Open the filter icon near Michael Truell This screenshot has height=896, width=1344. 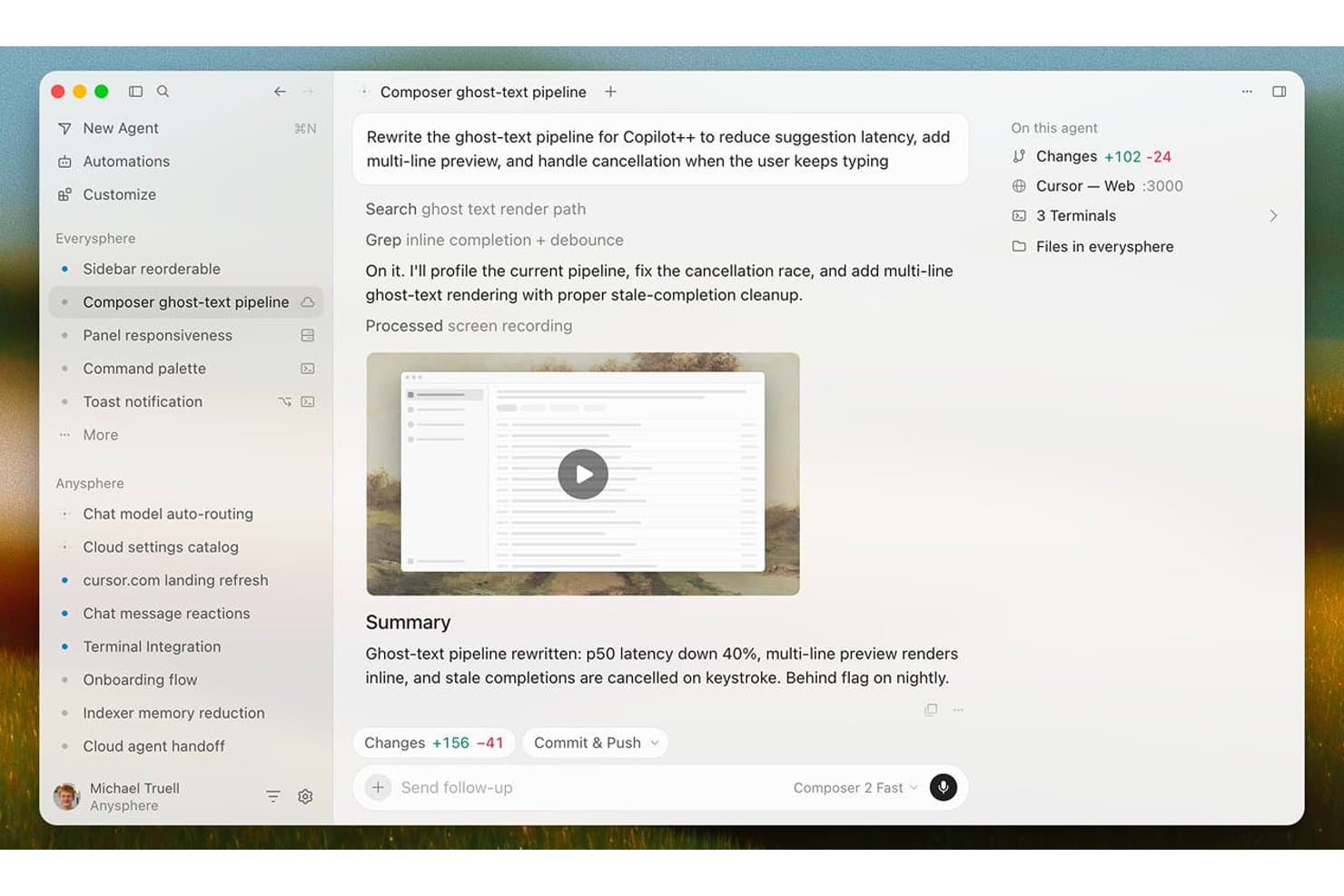273,797
